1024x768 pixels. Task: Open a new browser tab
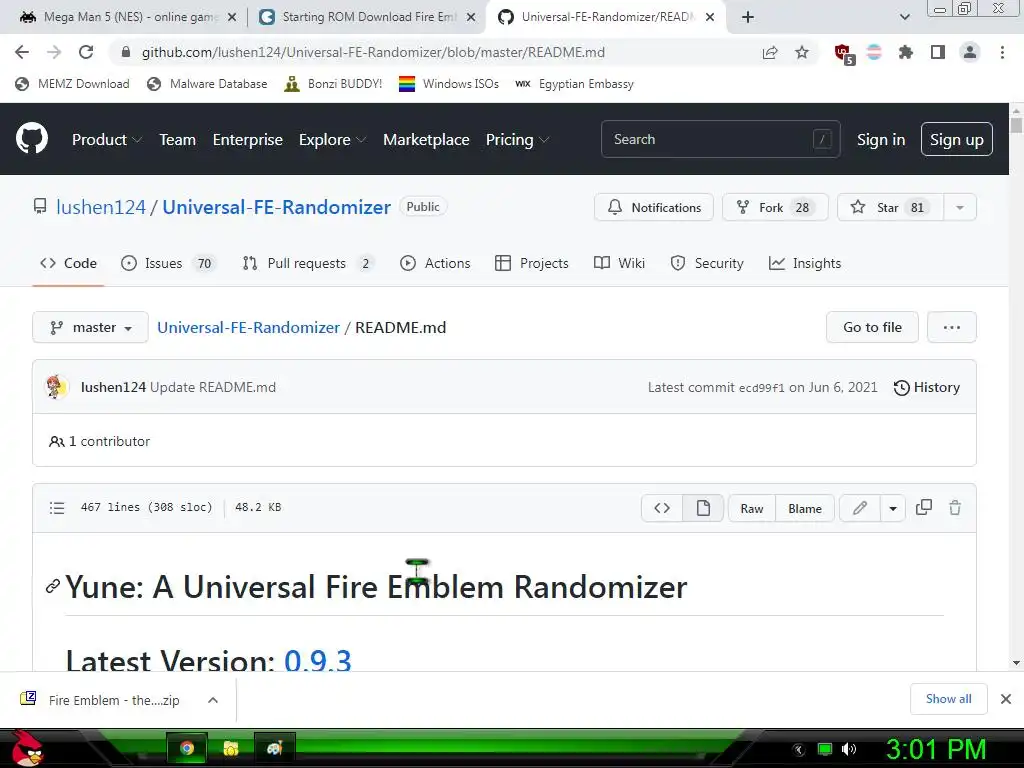coord(748,17)
